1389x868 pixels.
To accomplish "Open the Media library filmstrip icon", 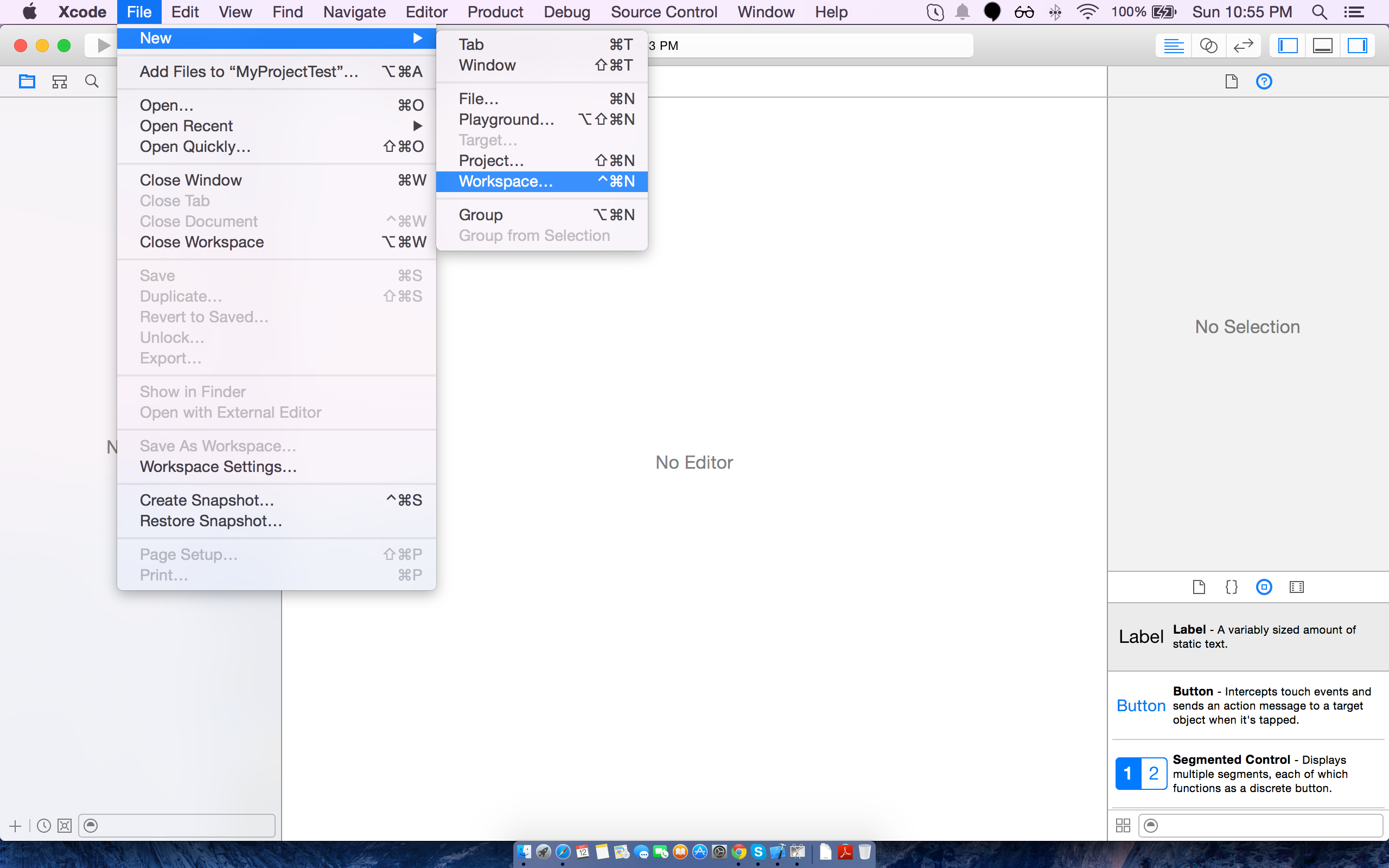I will pyautogui.click(x=1297, y=586).
